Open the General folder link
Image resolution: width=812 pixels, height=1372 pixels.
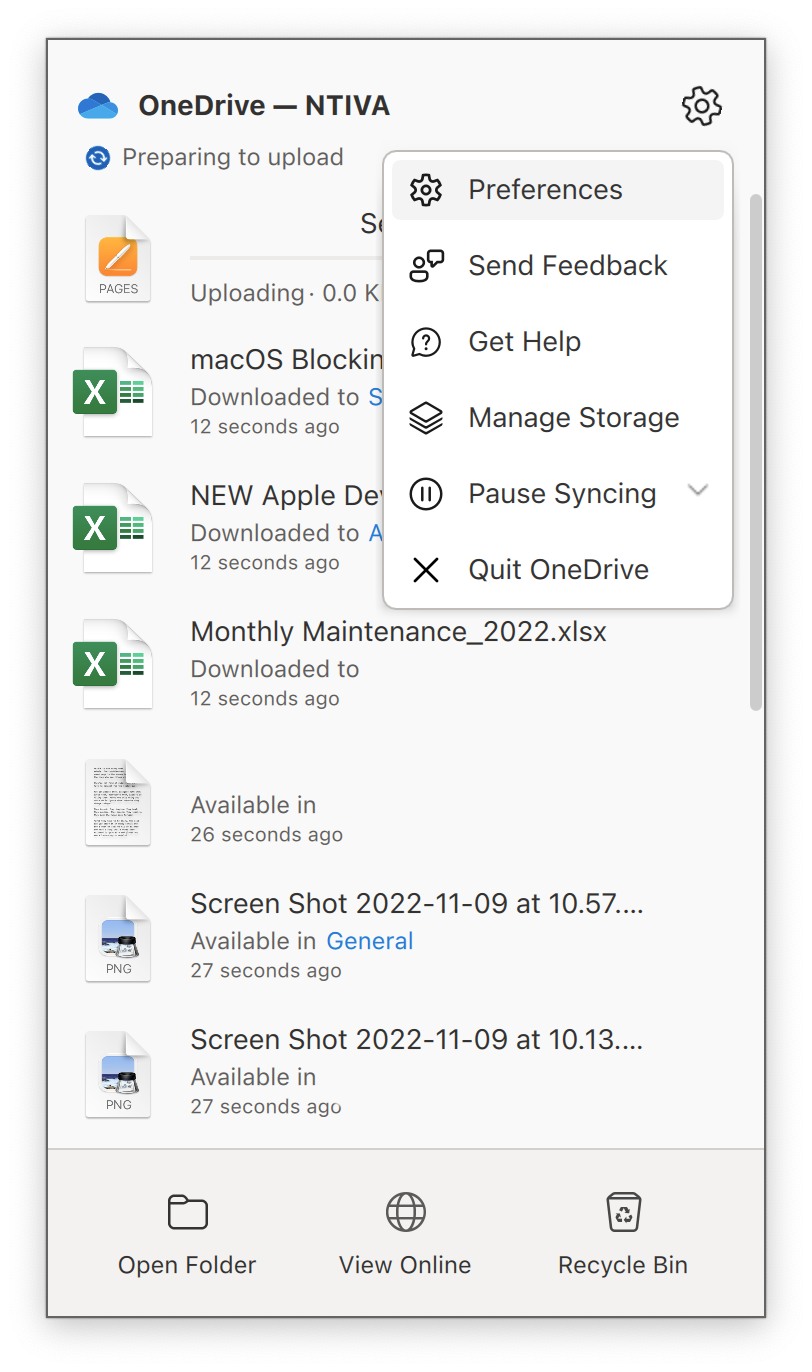pyautogui.click(x=370, y=941)
